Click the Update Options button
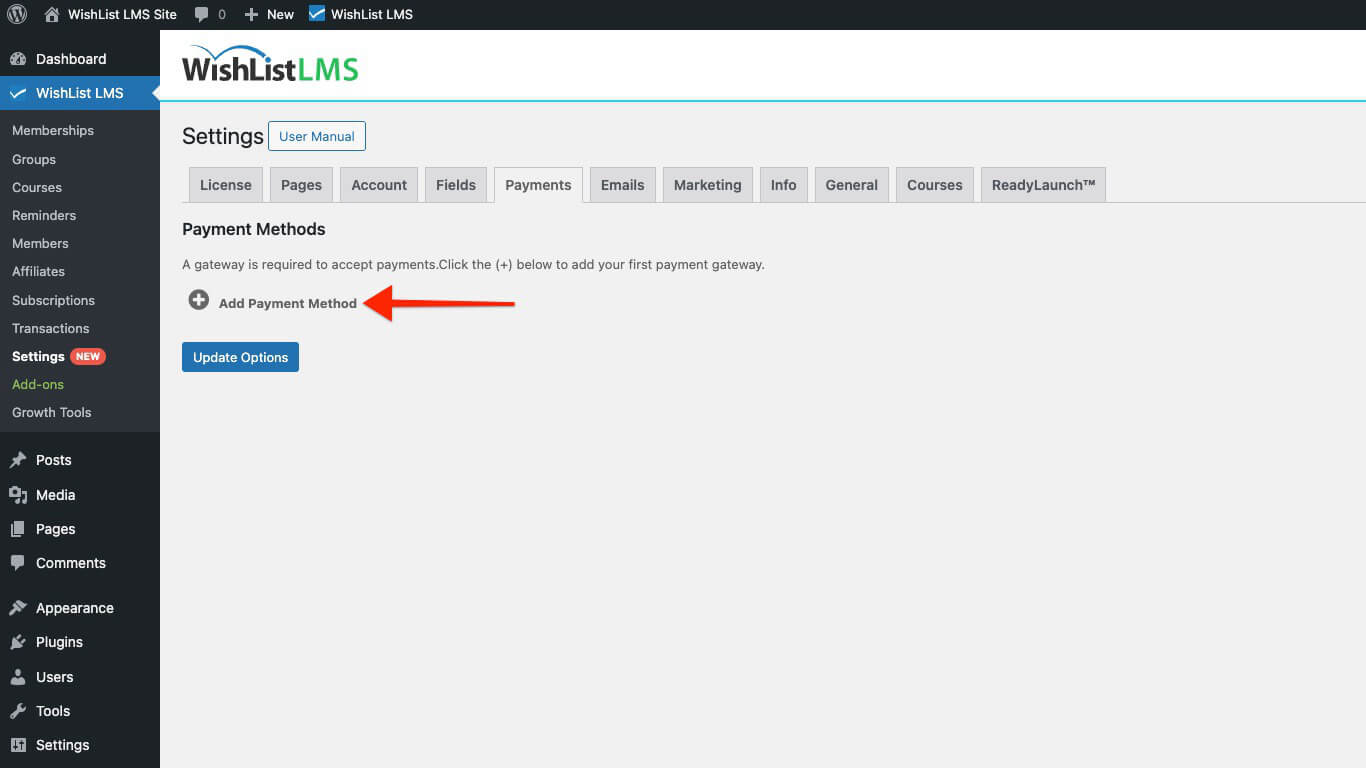The width and height of the screenshot is (1366, 768). coord(240,357)
